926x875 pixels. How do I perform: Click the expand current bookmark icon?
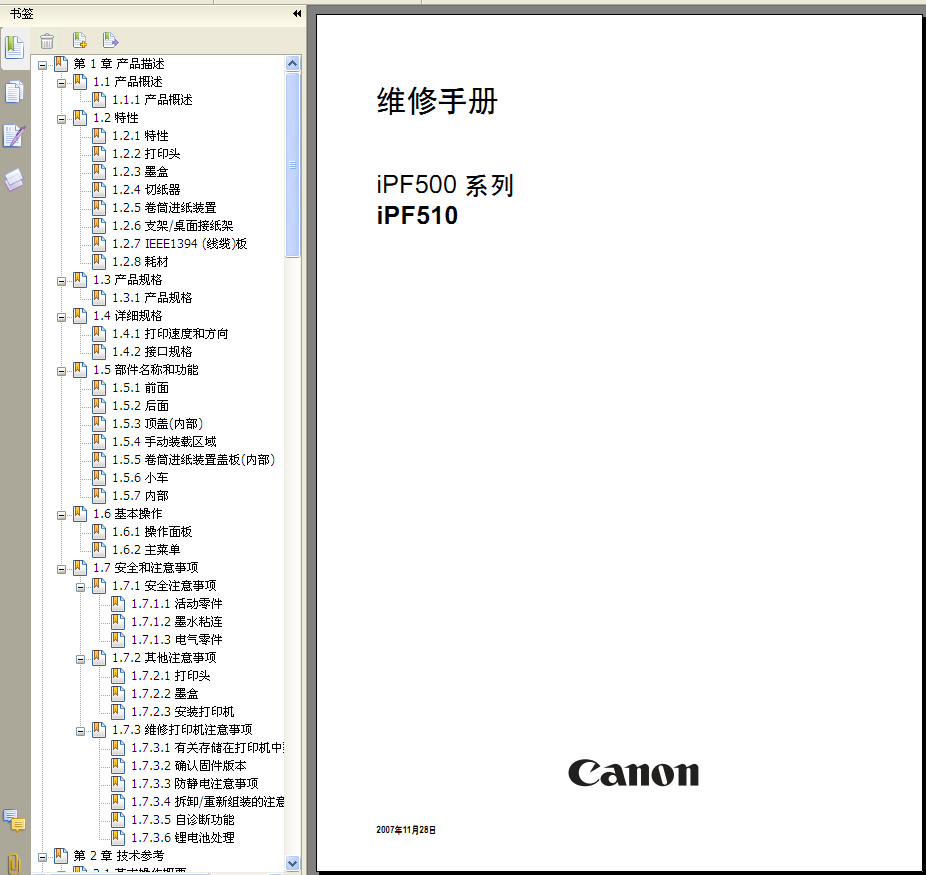click(110, 40)
